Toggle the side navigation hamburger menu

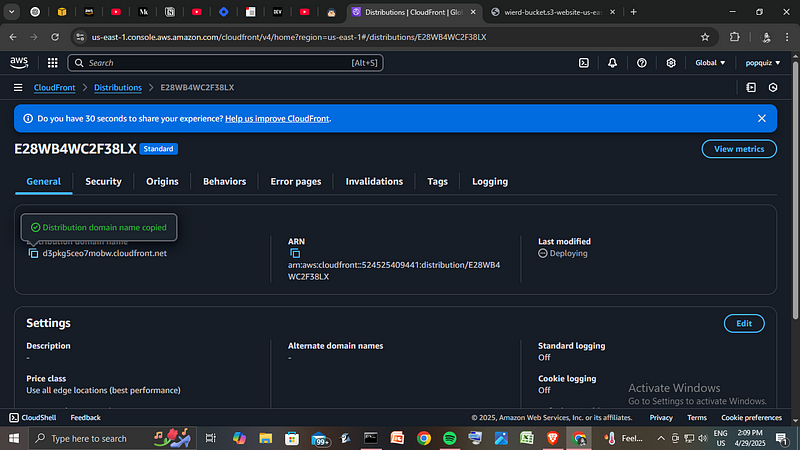click(18, 88)
